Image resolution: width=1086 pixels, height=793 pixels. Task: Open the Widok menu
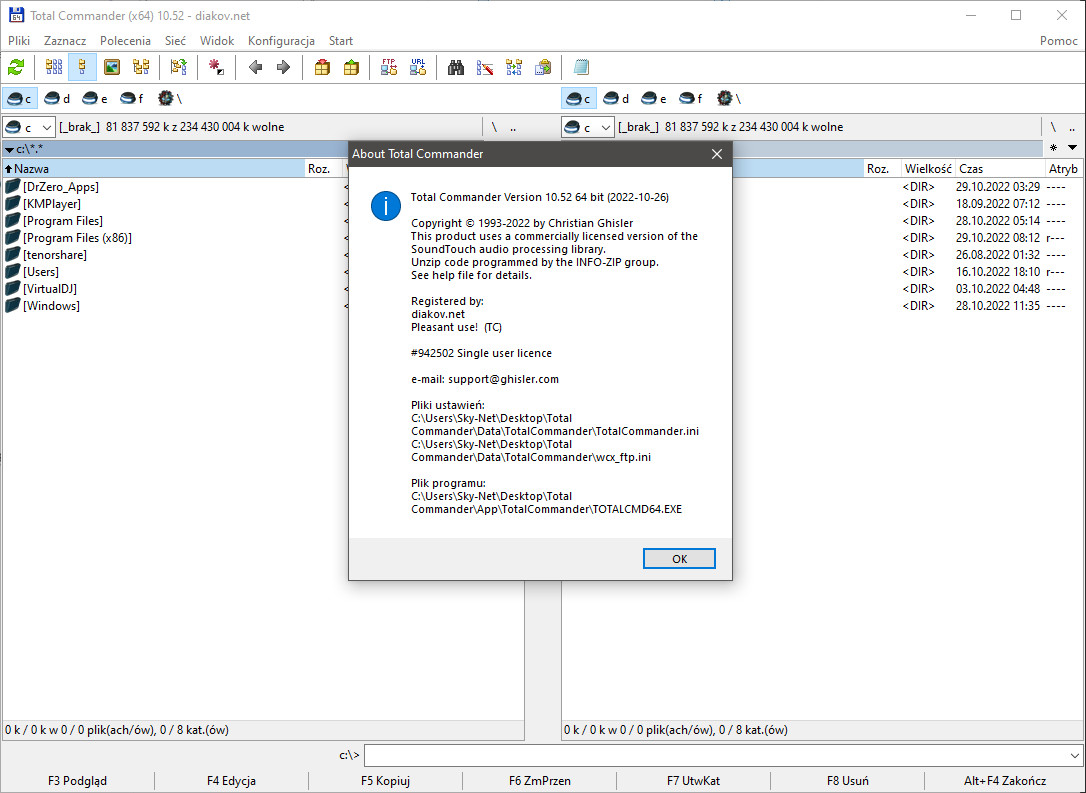click(x=217, y=41)
